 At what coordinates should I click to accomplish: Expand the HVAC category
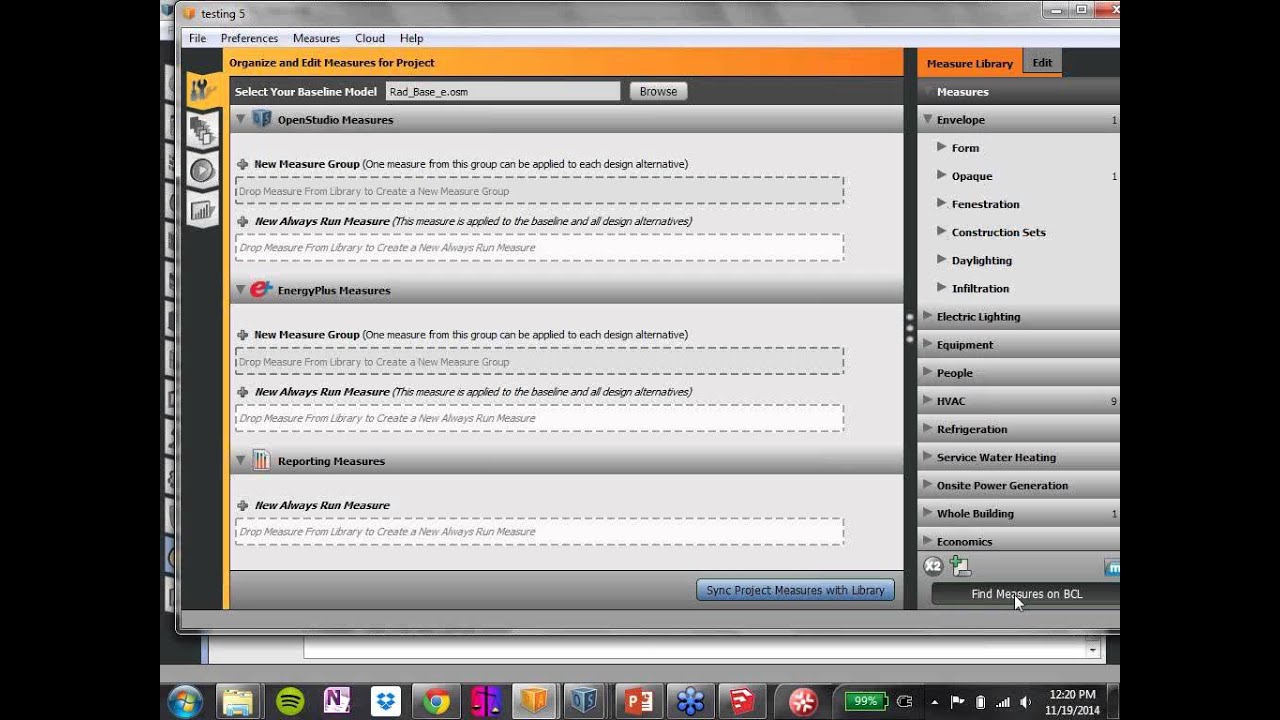pyautogui.click(x=926, y=400)
